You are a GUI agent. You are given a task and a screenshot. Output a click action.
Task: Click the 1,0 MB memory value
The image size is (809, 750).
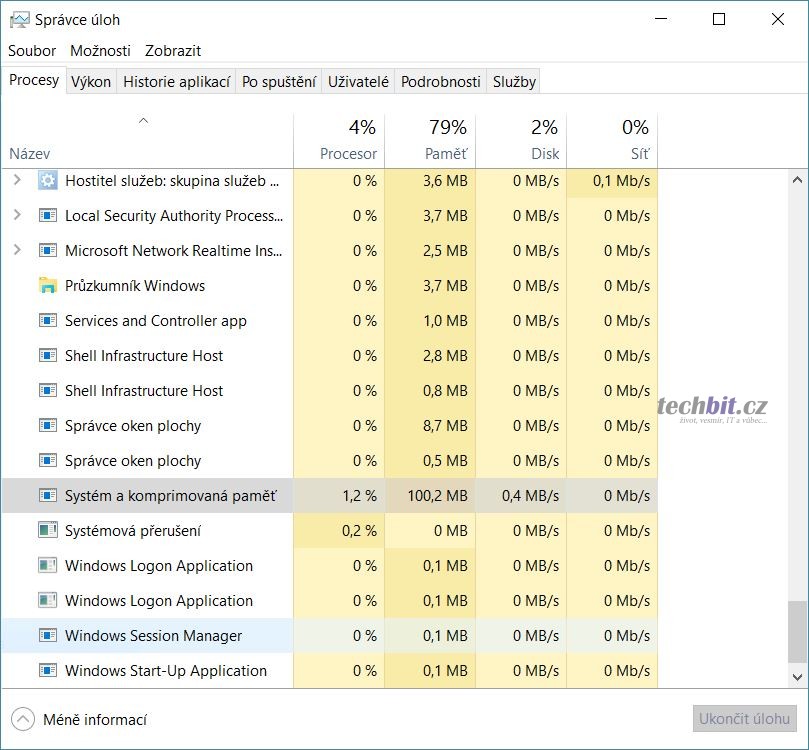(445, 321)
